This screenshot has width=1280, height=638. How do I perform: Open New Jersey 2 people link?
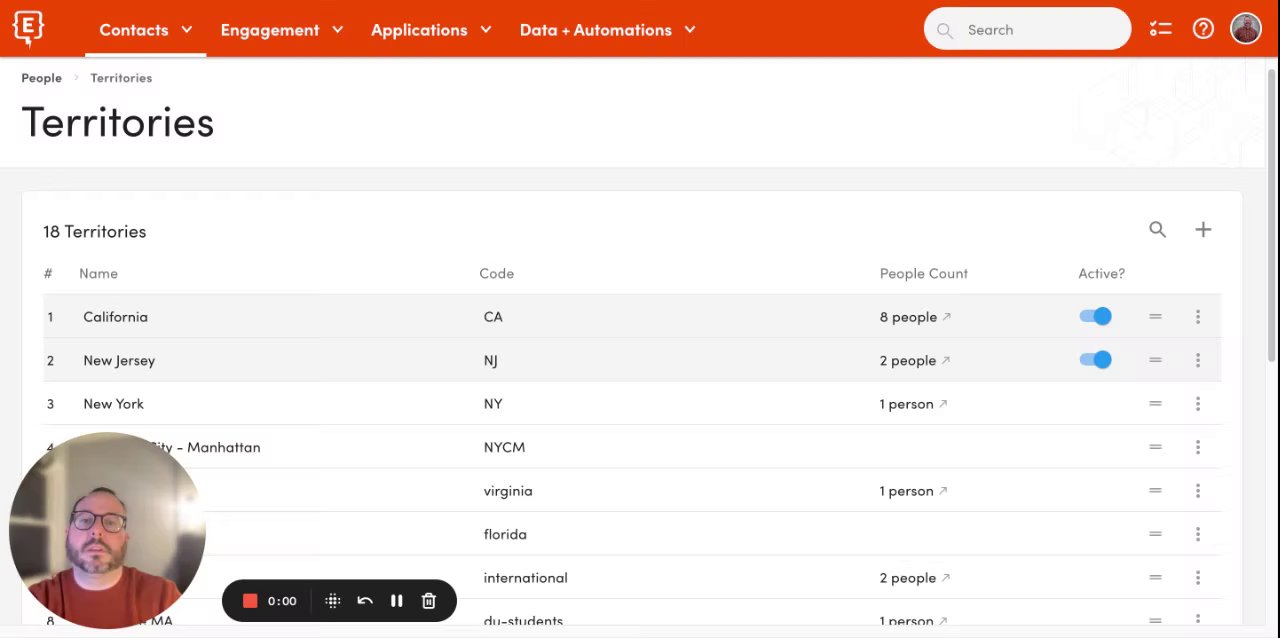pyautogui.click(x=915, y=361)
